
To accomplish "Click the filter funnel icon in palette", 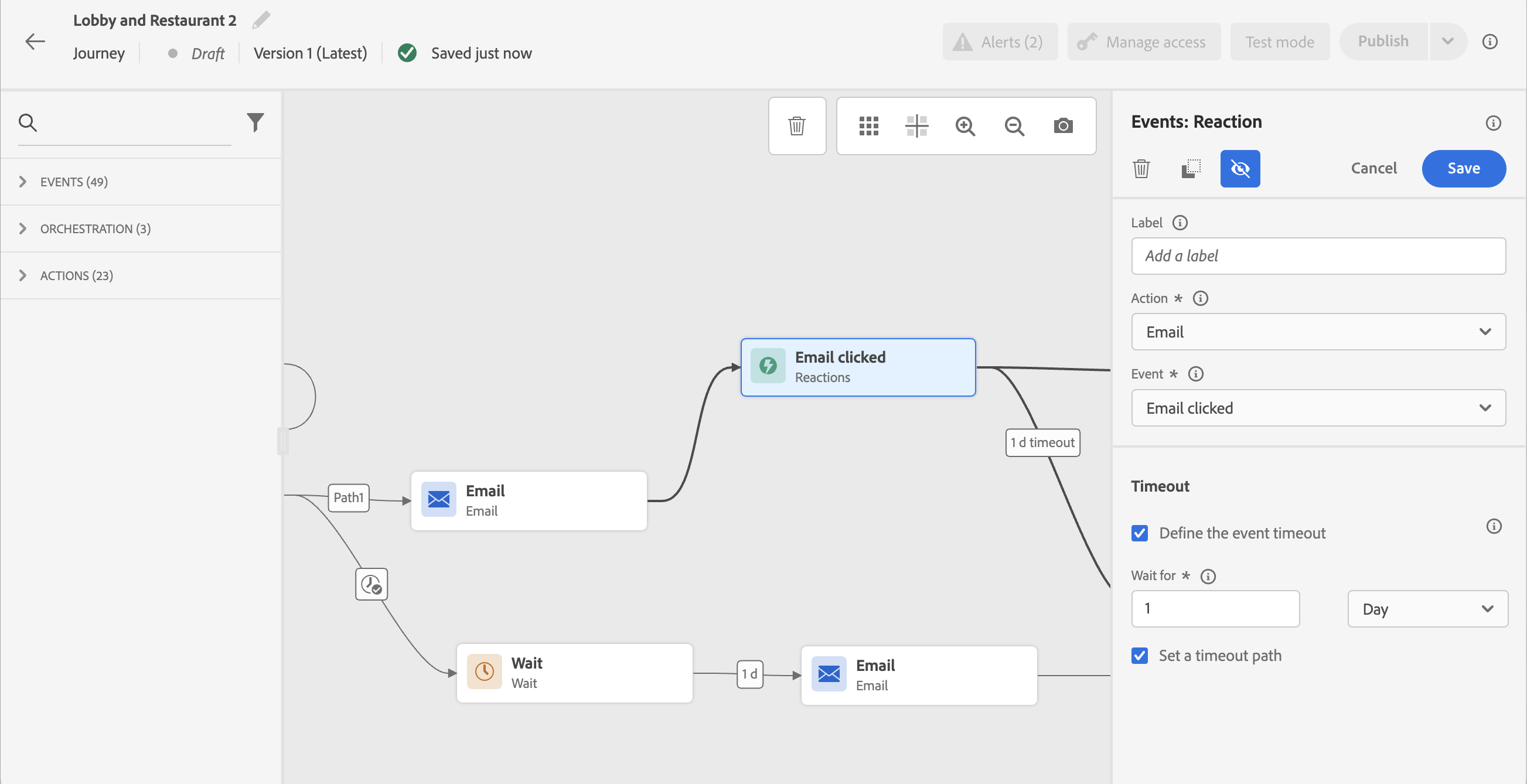I will click(255, 122).
